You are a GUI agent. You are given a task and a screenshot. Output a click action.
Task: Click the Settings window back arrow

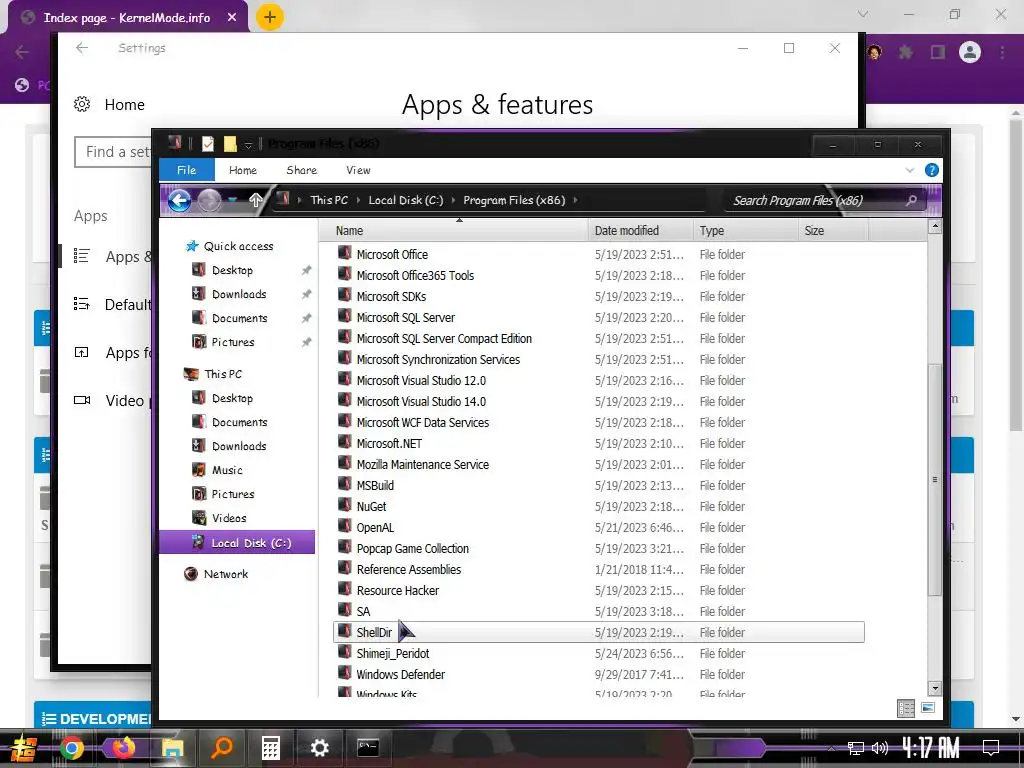tap(82, 48)
